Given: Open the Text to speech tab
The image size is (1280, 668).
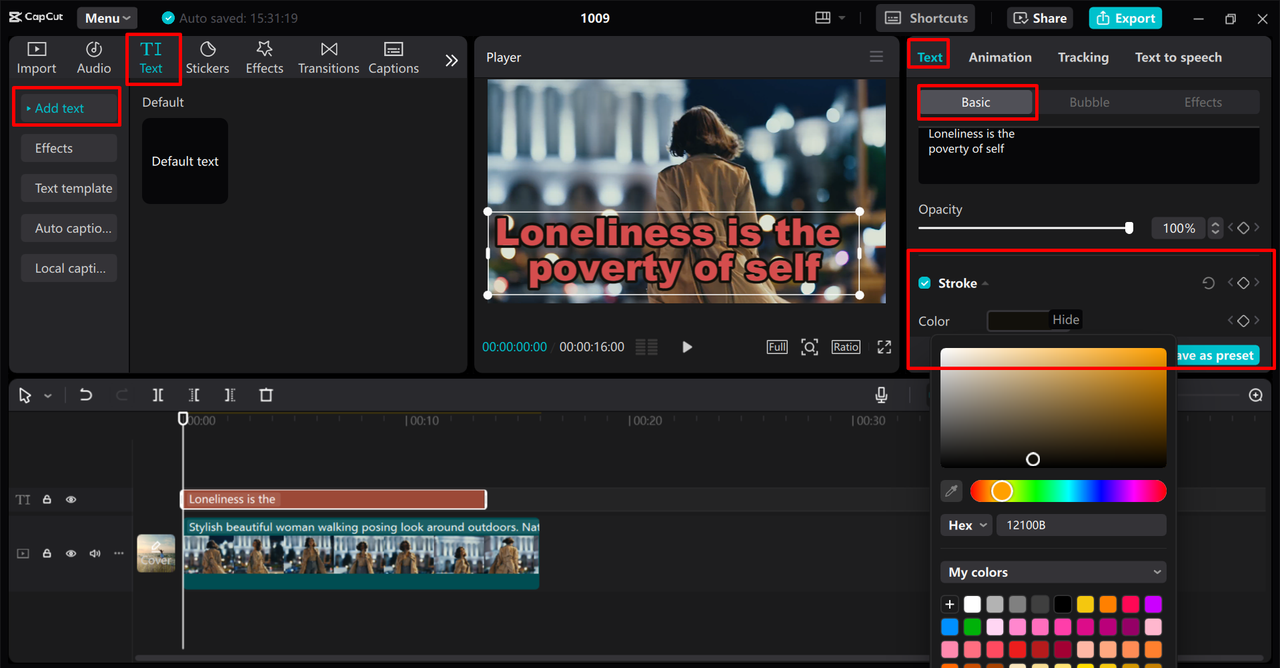Looking at the screenshot, I should [x=1178, y=57].
